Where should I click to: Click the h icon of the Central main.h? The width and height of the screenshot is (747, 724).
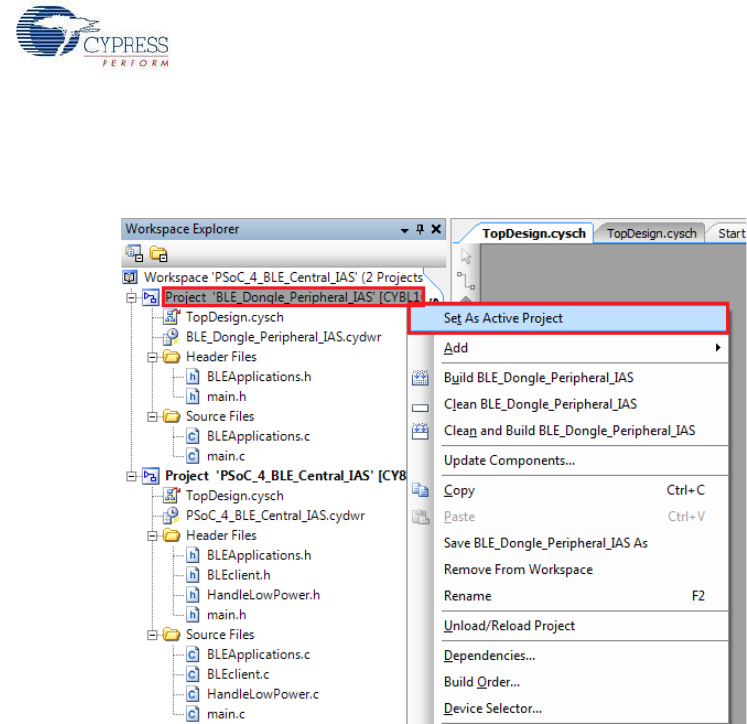click(x=192, y=615)
